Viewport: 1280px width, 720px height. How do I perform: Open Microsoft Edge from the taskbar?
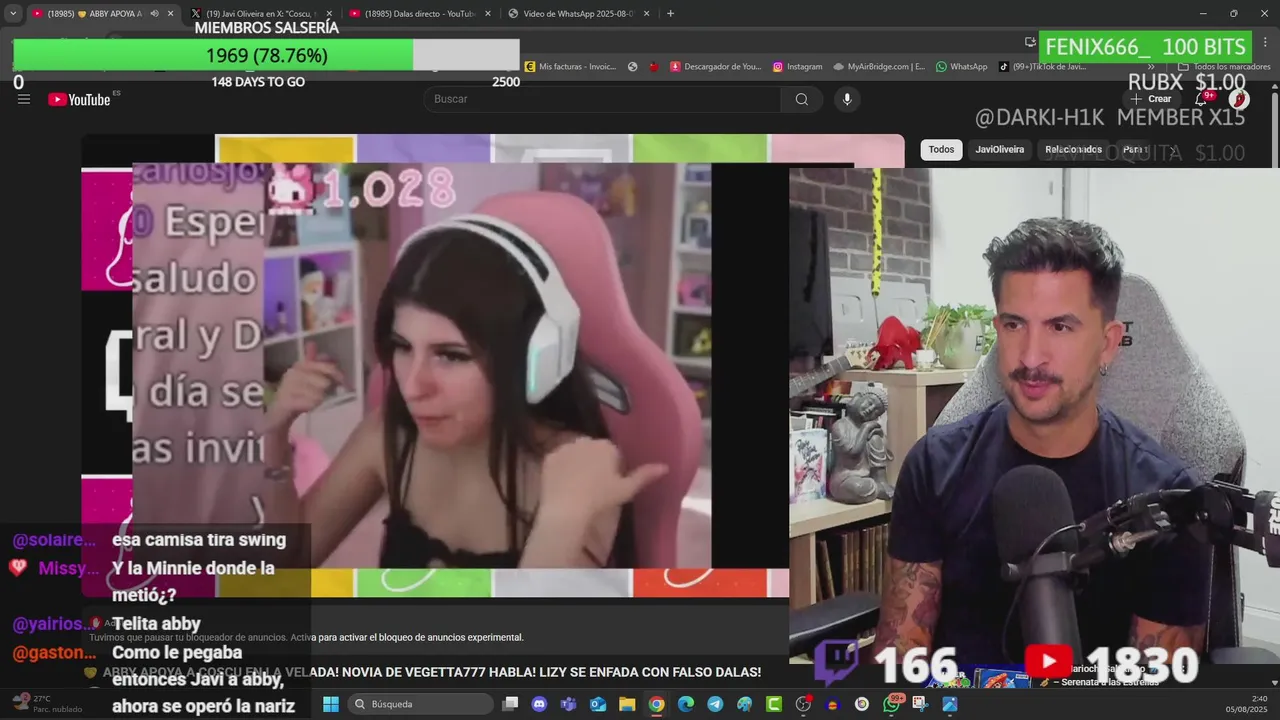(x=685, y=704)
